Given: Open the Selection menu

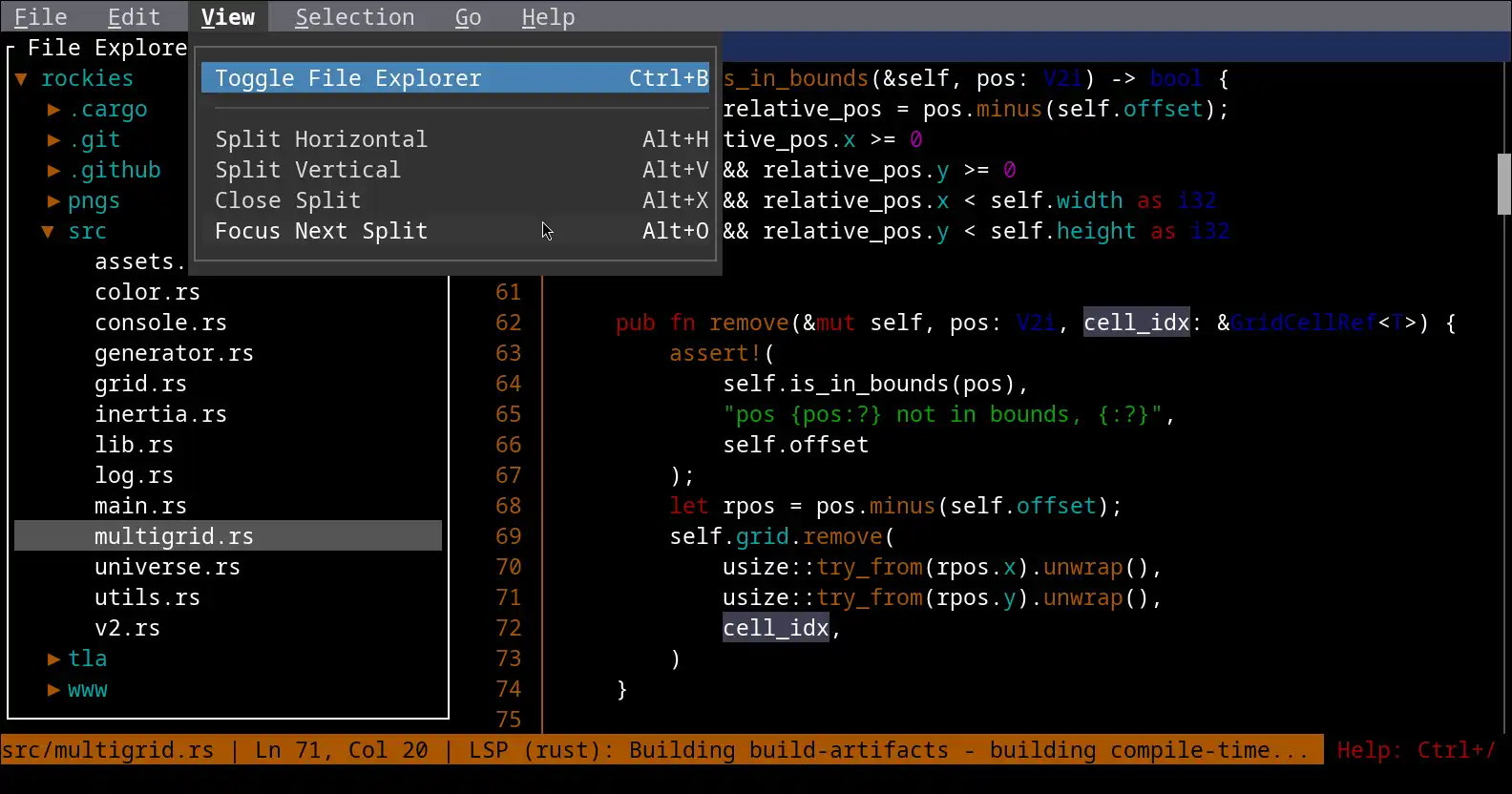Looking at the screenshot, I should [354, 17].
